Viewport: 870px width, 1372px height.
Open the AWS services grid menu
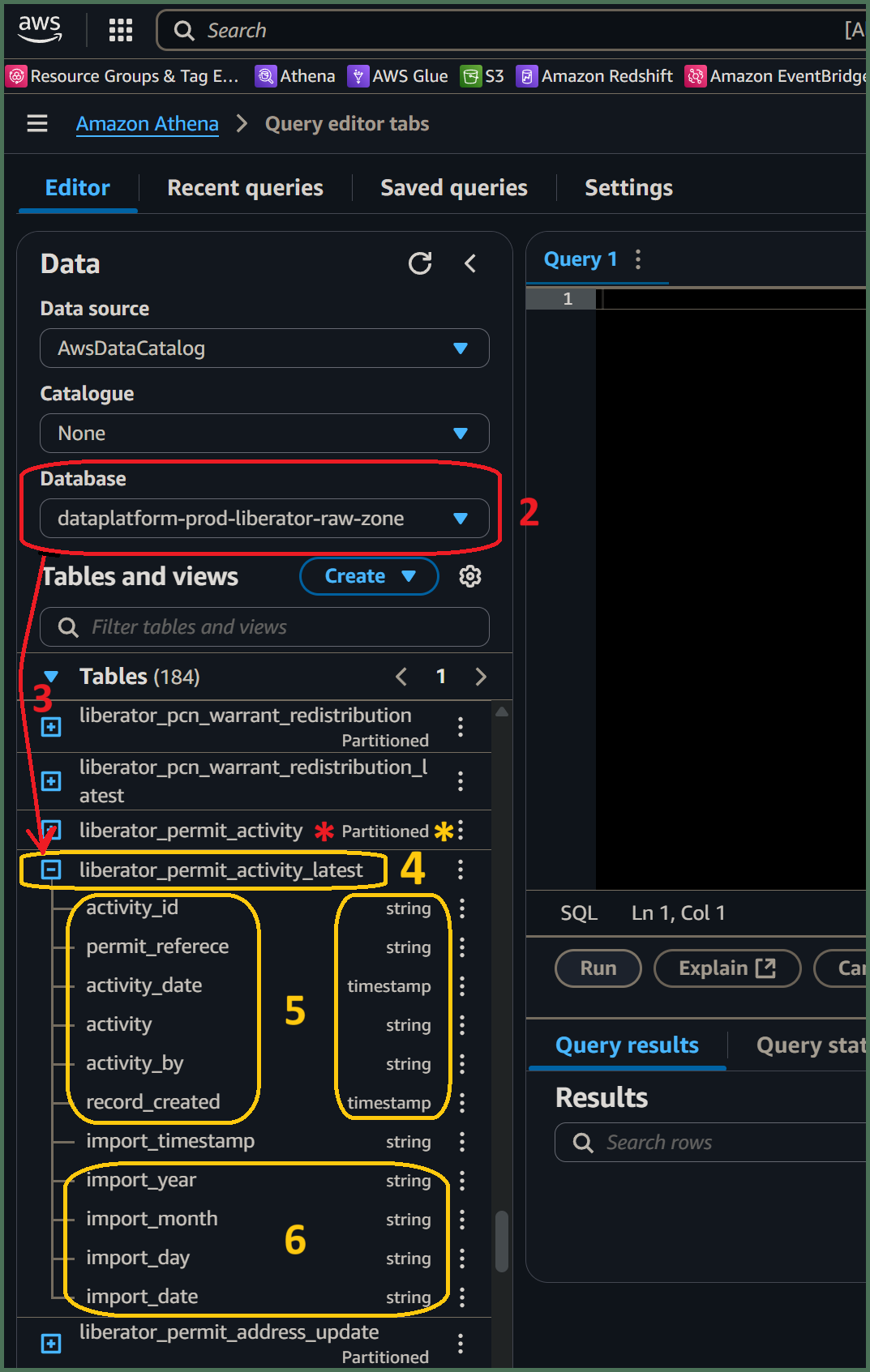(x=121, y=31)
